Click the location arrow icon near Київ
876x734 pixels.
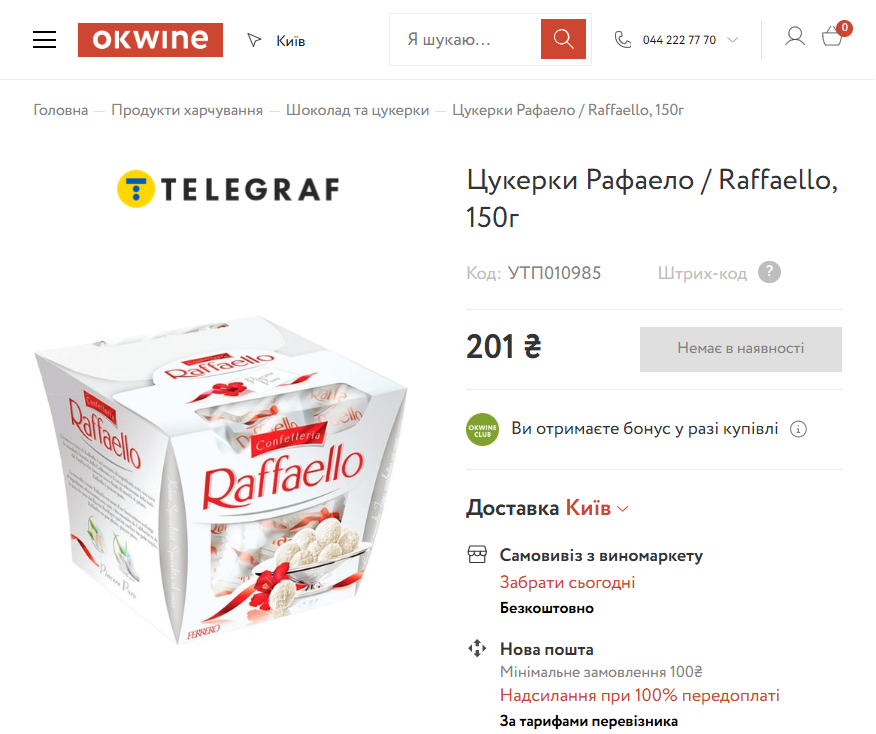click(254, 40)
